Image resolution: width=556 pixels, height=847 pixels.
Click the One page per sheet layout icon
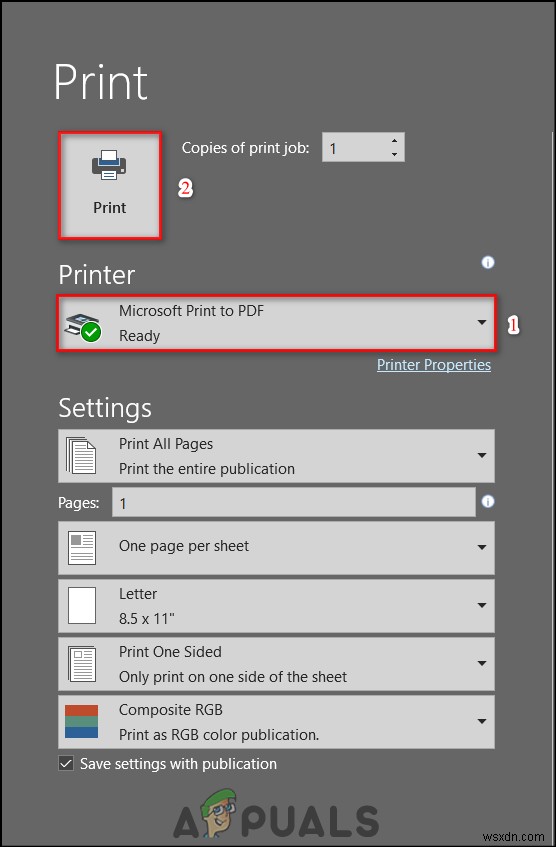coord(82,548)
